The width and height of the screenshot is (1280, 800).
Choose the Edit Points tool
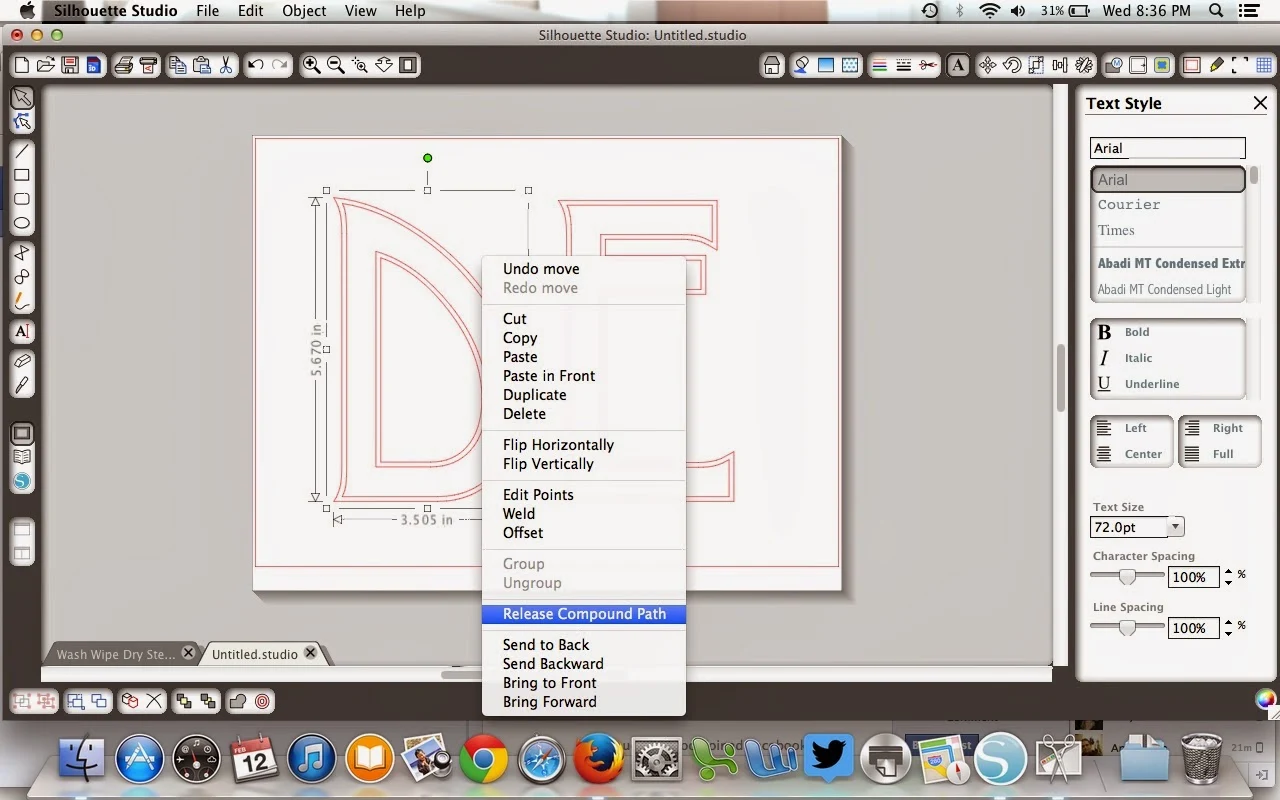coord(22,122)
